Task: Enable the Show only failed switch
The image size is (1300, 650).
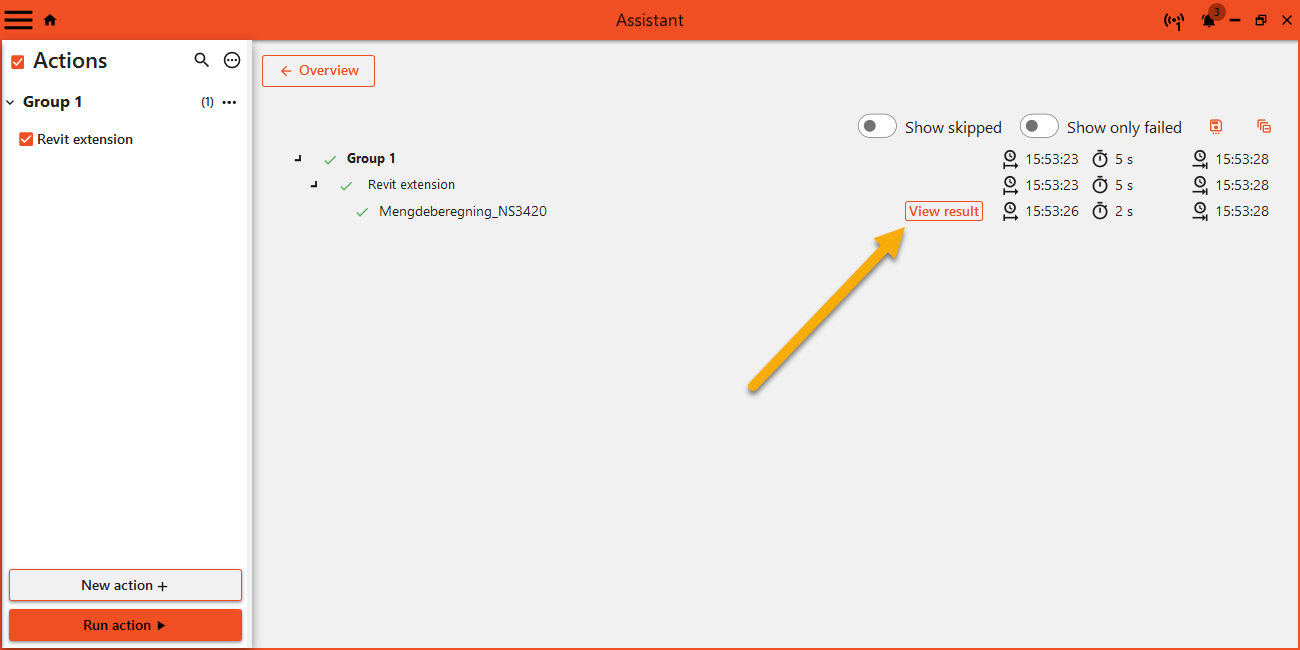Action: 1039,126
